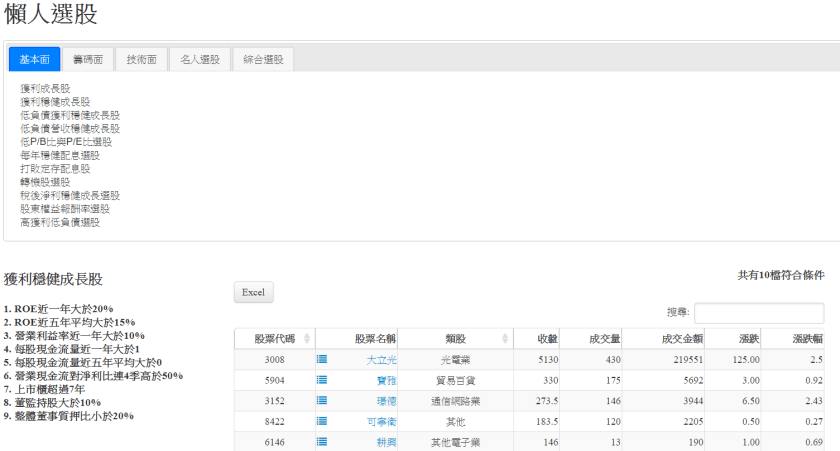Click the 漲跌幅 column header

pos(792,339)
